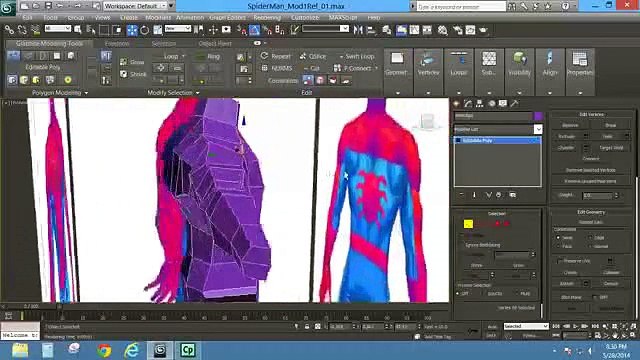
Task: Open the Customize menu
Action: (x=305, y=18)
